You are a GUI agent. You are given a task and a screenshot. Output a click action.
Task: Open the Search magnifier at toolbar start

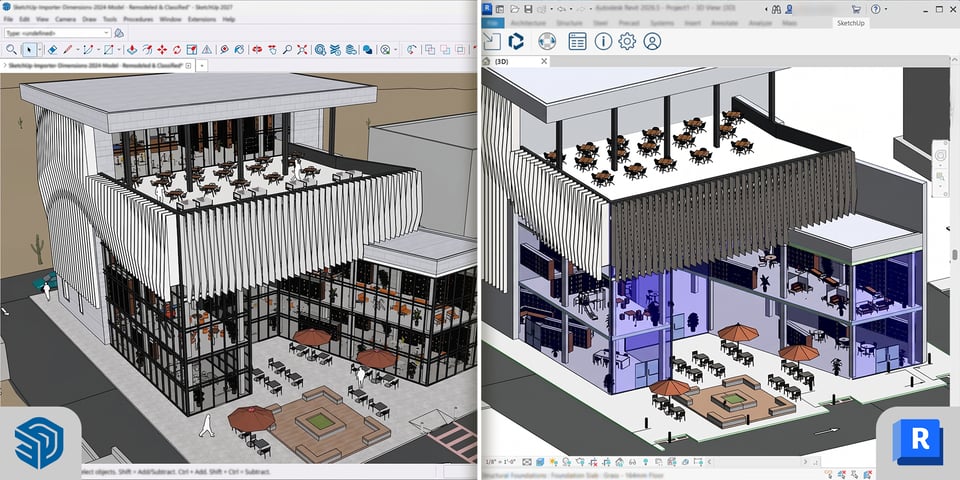[x=10, y=50]
